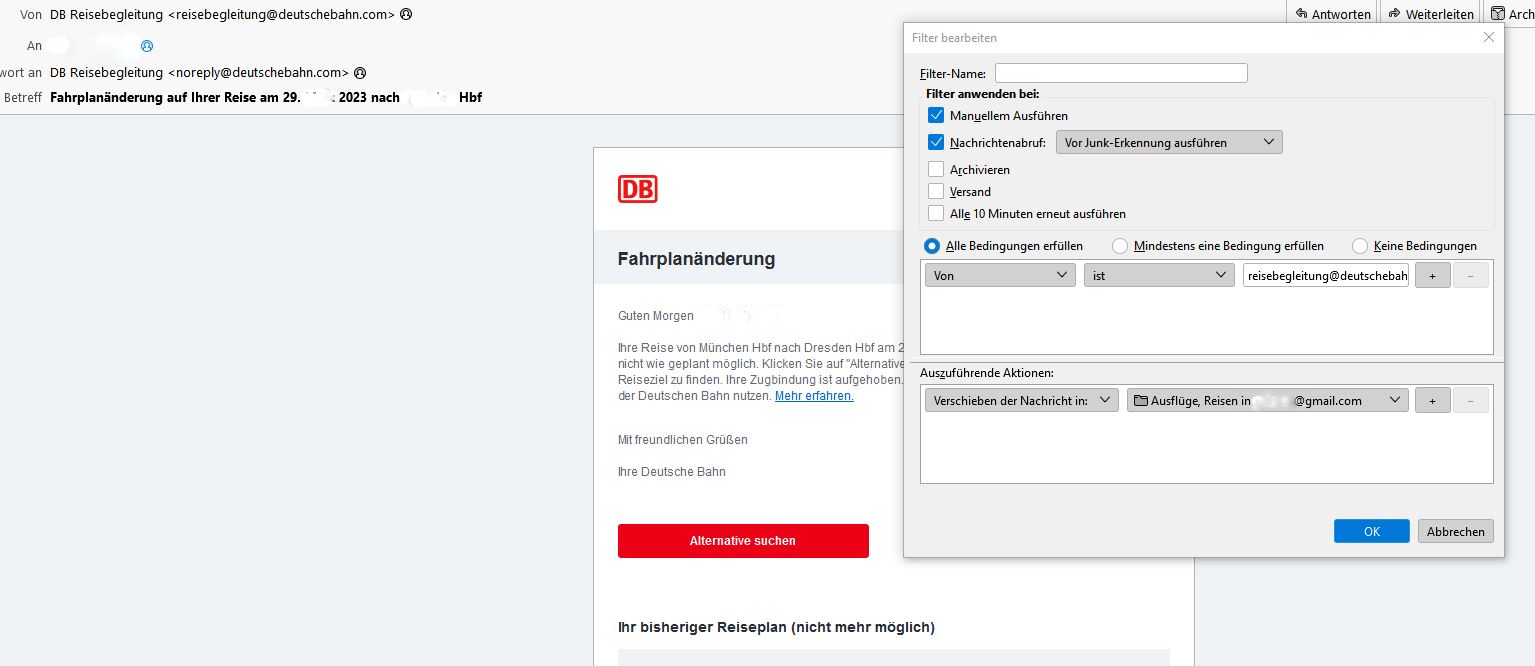Select Alle Bedingungen erfüllen radio button
Viewport: 1535px width, 666px height.
(932, 246)
